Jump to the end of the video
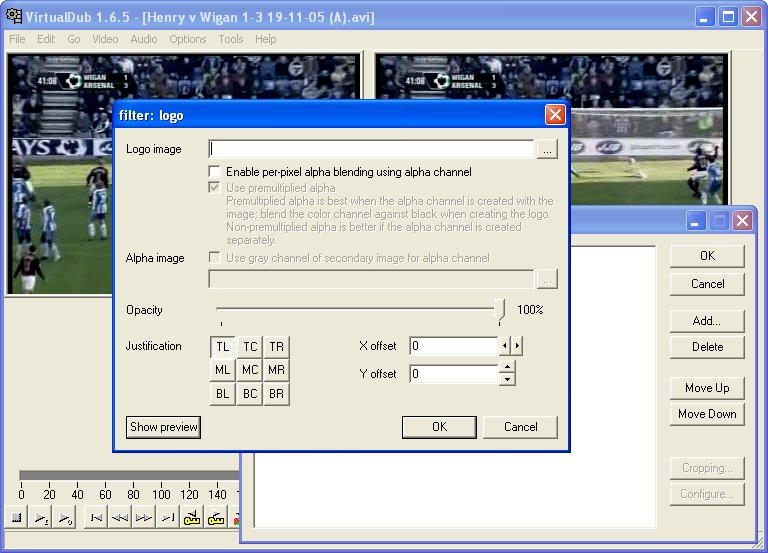 tap(168, 517)
